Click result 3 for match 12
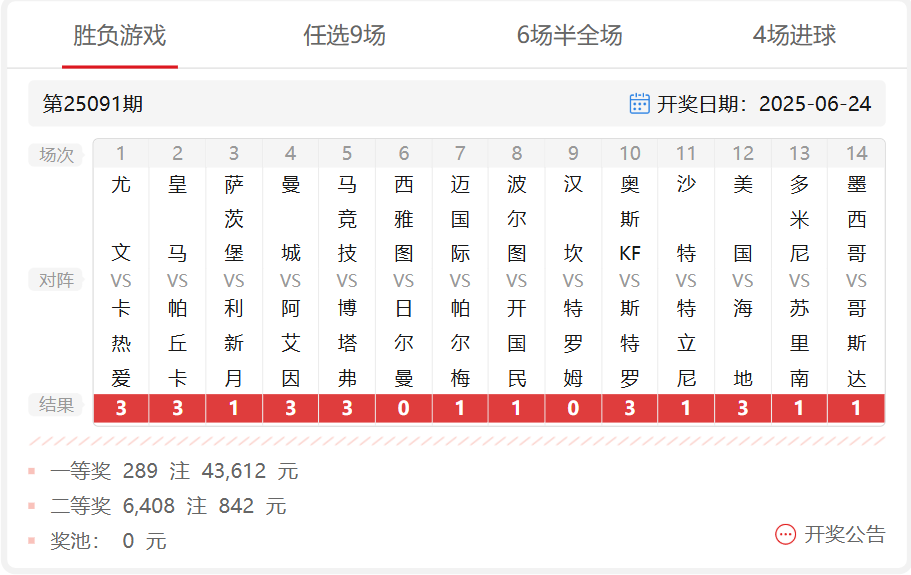This screenshot has width=911, height=575. point(743,408)
